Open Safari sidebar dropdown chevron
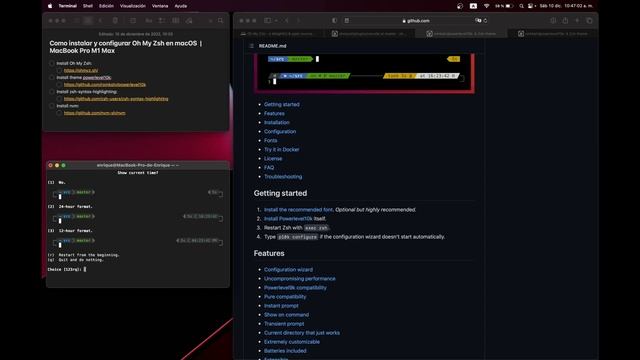The width and height of the screenshot is (640, 360). tap(276, 20)
